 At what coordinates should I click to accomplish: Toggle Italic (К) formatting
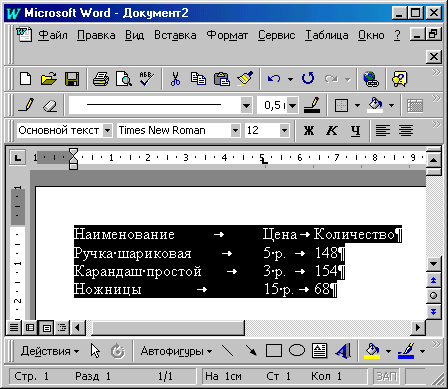(332, 130)
